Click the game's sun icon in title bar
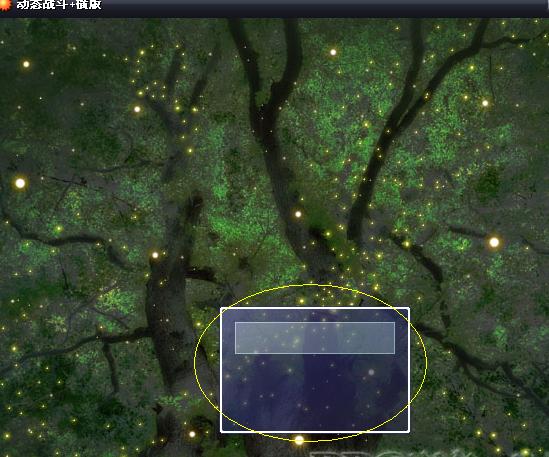Image resolution: width=549 pixels, height=457 pixels. [x=5, y=5]
